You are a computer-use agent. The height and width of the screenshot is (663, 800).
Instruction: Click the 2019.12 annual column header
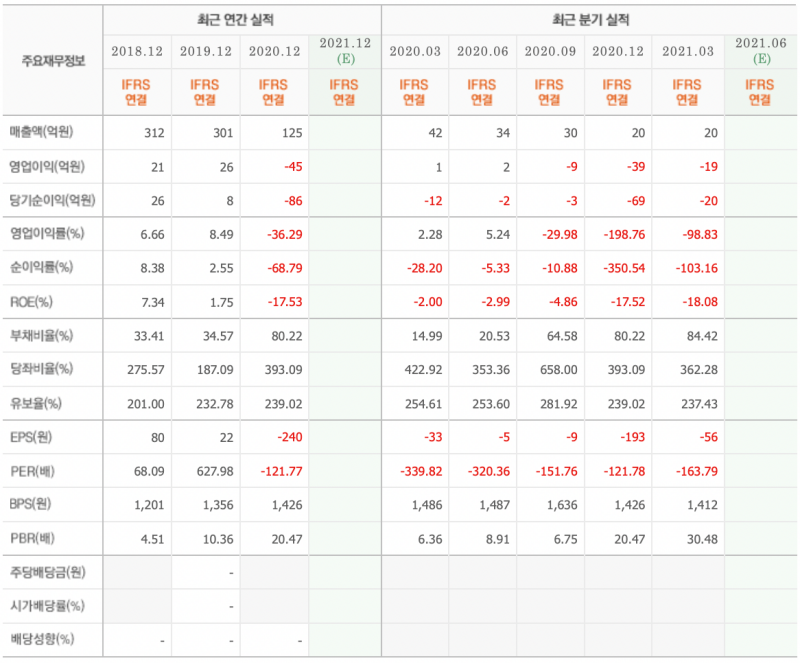206,52
